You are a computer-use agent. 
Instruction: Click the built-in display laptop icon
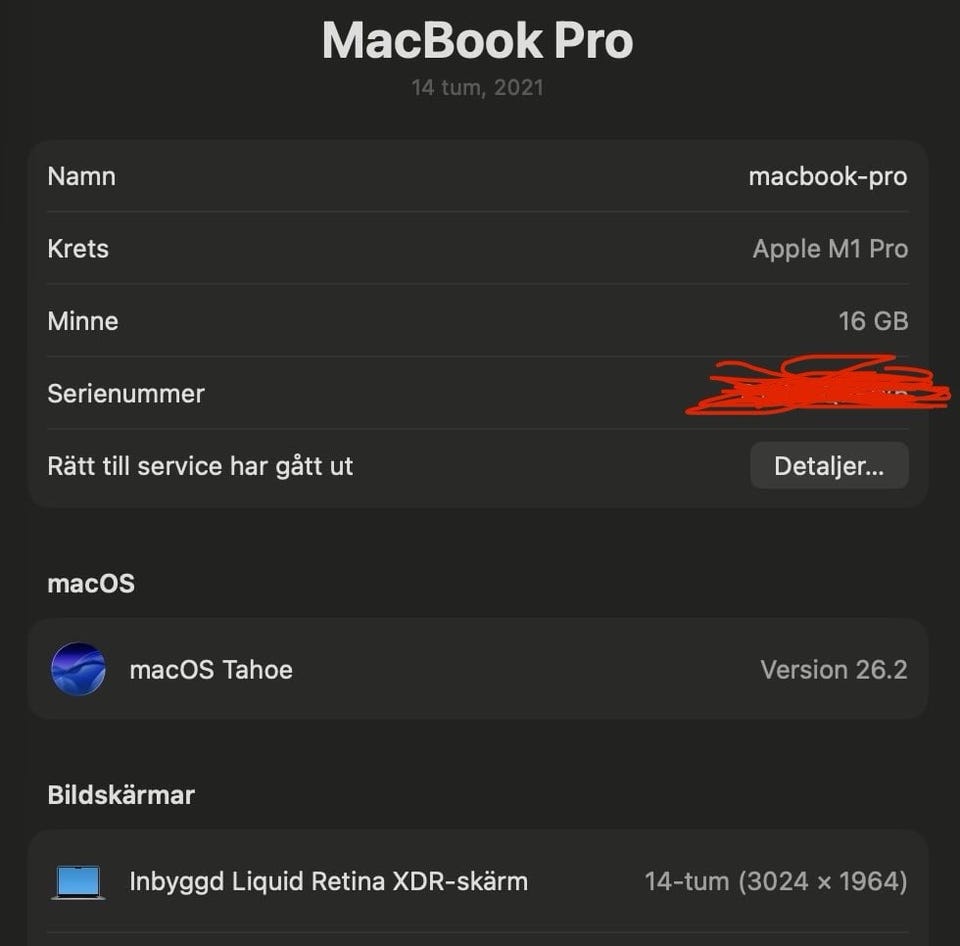click(x=78, y=882)
